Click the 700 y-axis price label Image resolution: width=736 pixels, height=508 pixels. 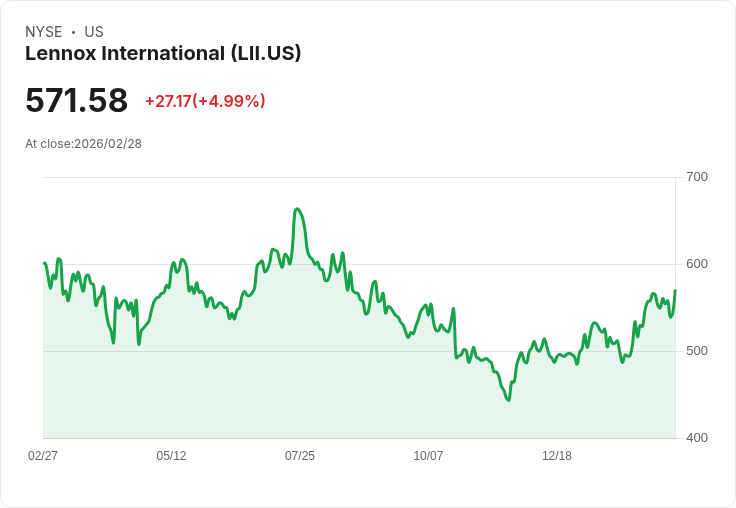click(696, 177)
